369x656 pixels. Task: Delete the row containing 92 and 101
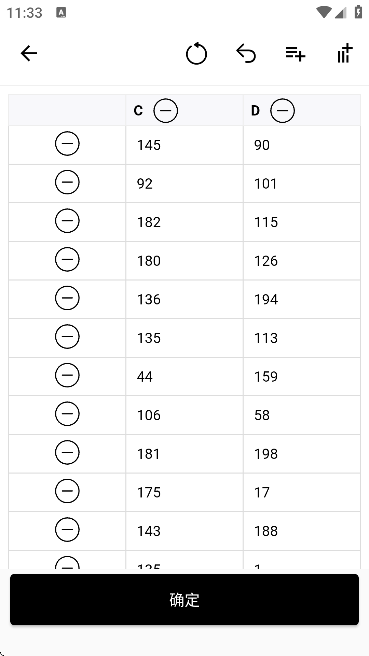point(67,182)
